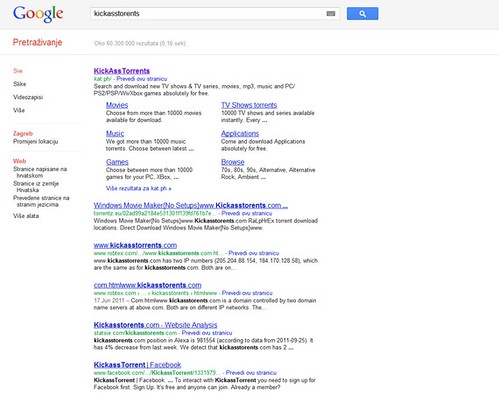
Task: Open the Browse sitelink
Action: point(233,162)
